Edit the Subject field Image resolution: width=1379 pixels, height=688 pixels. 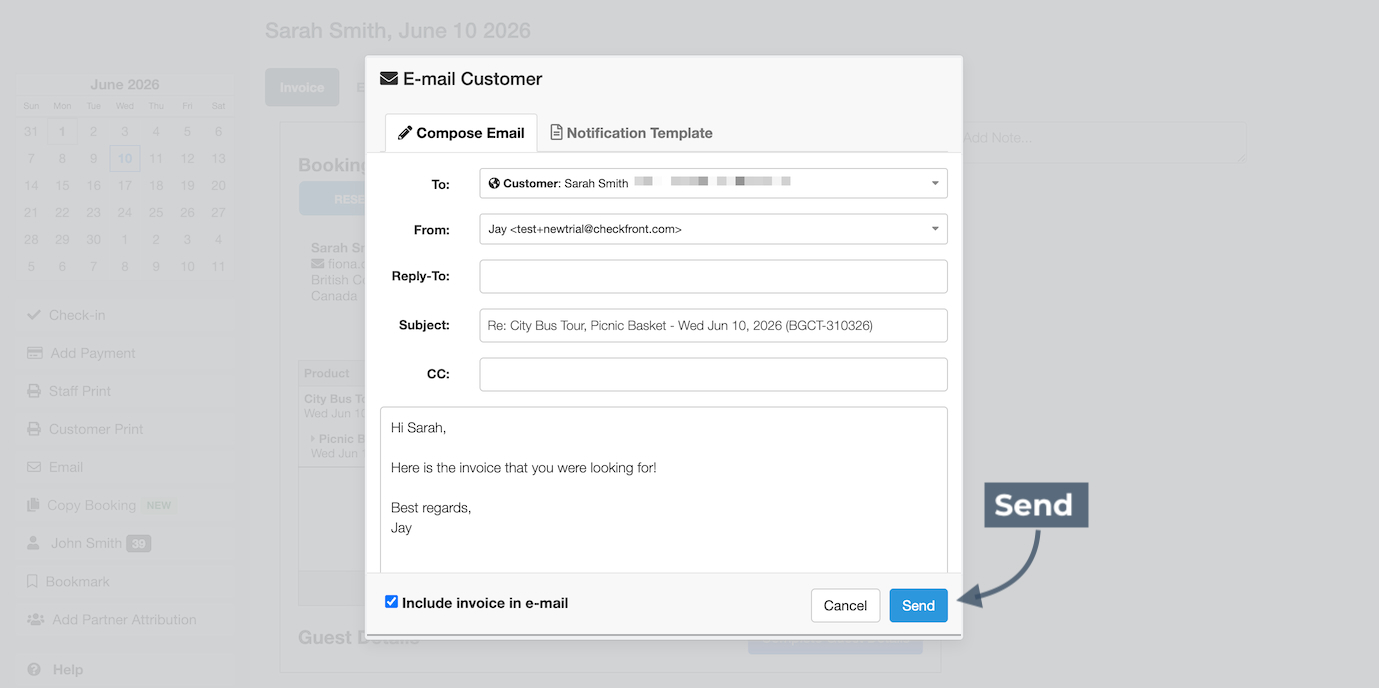[x=713, y=325]
